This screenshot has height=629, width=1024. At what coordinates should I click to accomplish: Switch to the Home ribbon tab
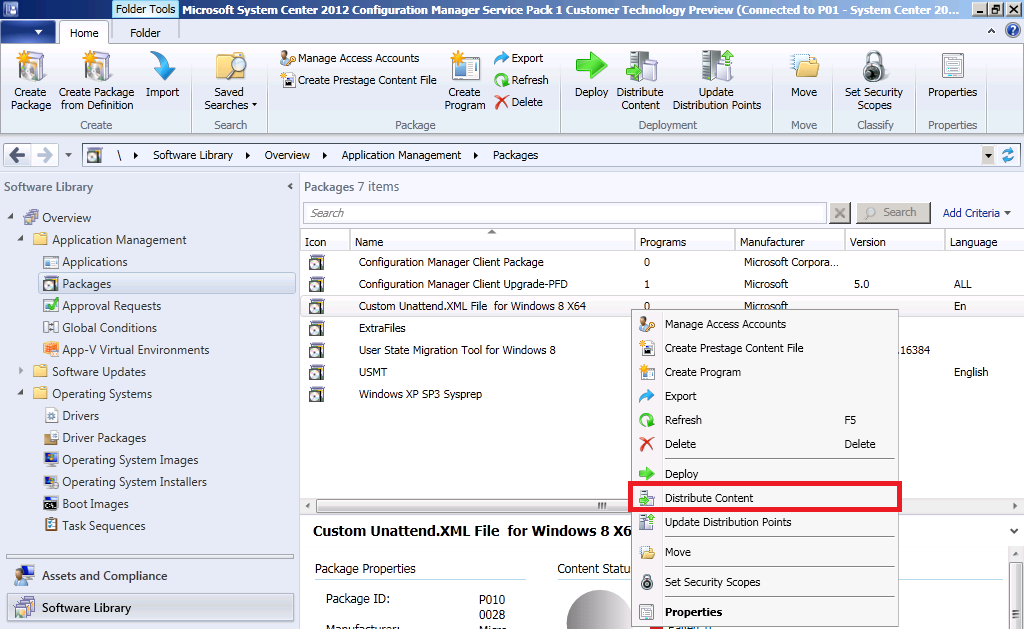point(84,33)
